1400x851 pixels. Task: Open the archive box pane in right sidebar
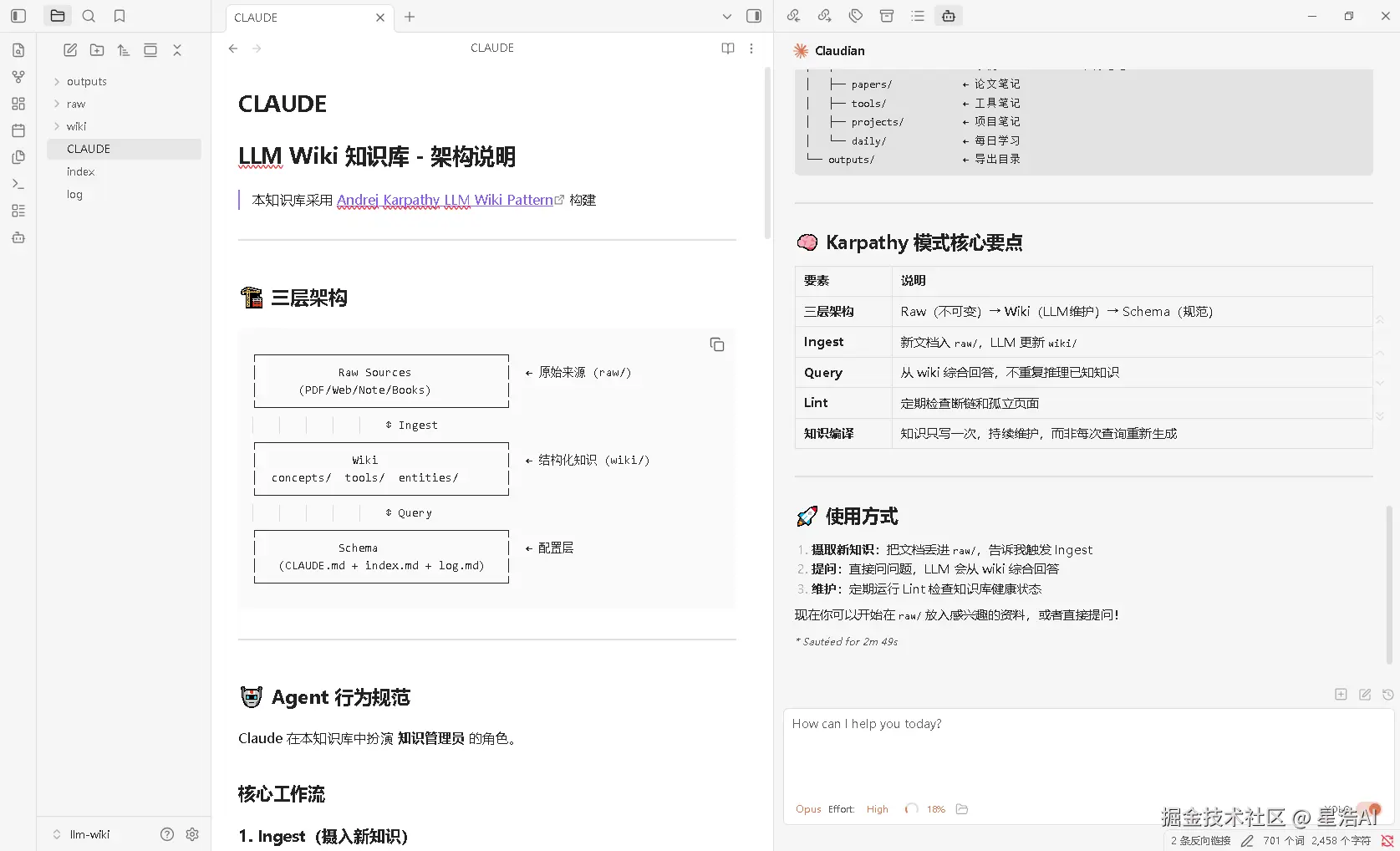click(887, 16)
